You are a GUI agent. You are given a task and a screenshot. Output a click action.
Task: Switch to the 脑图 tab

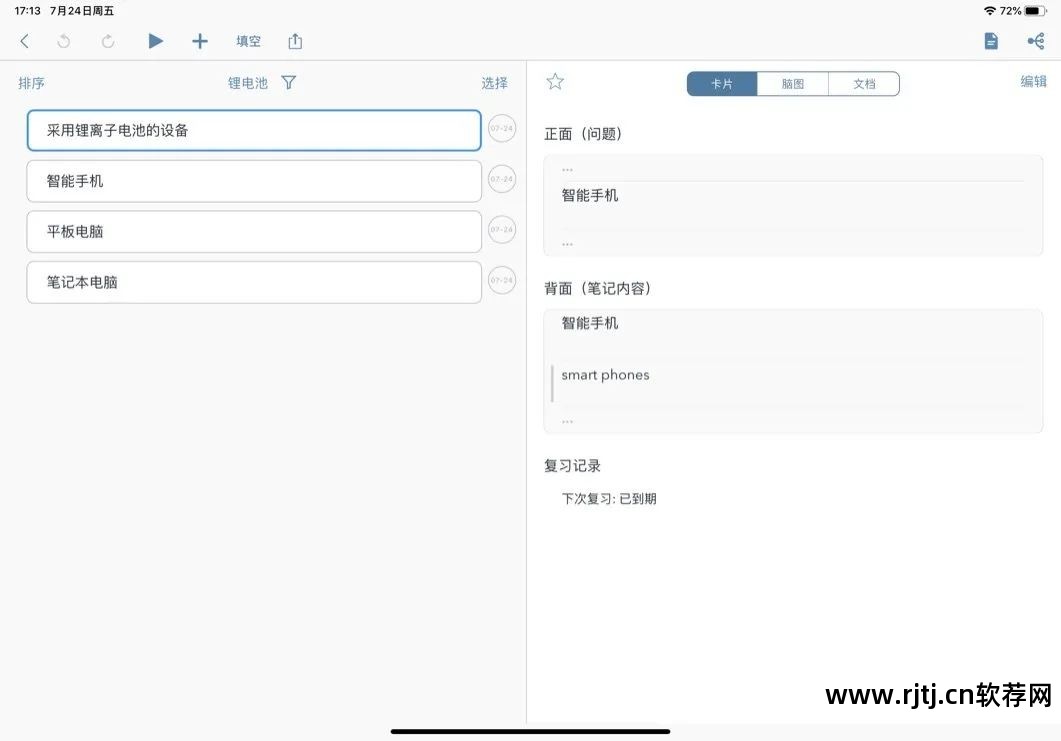tap(793, 84)
